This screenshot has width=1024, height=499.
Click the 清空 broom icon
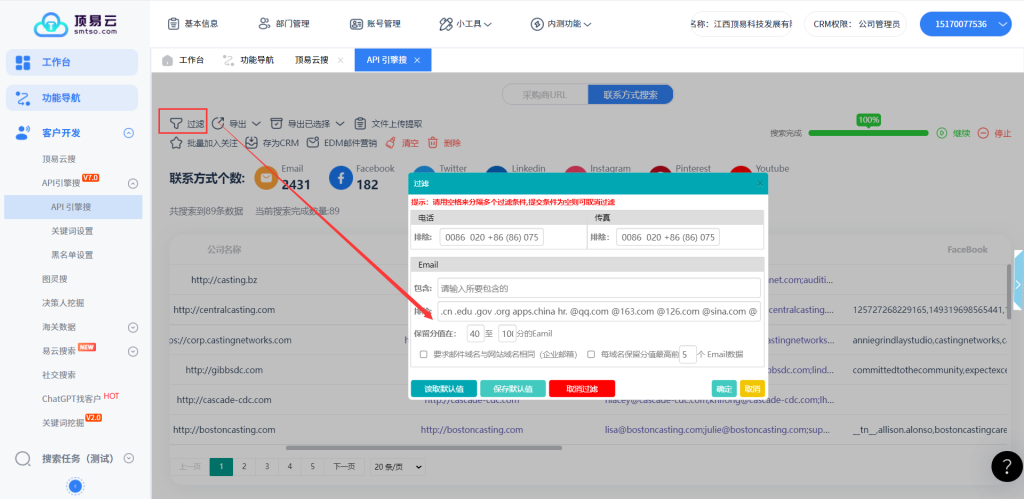click(390, 143)
